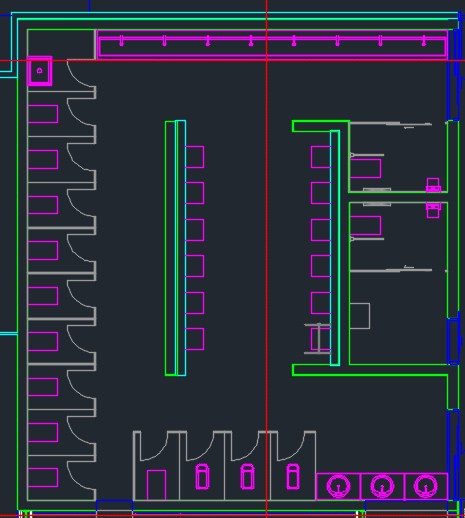Click the first urinal symbol in bottom stalls
This screenshot has height=518, width=465.
202,477
